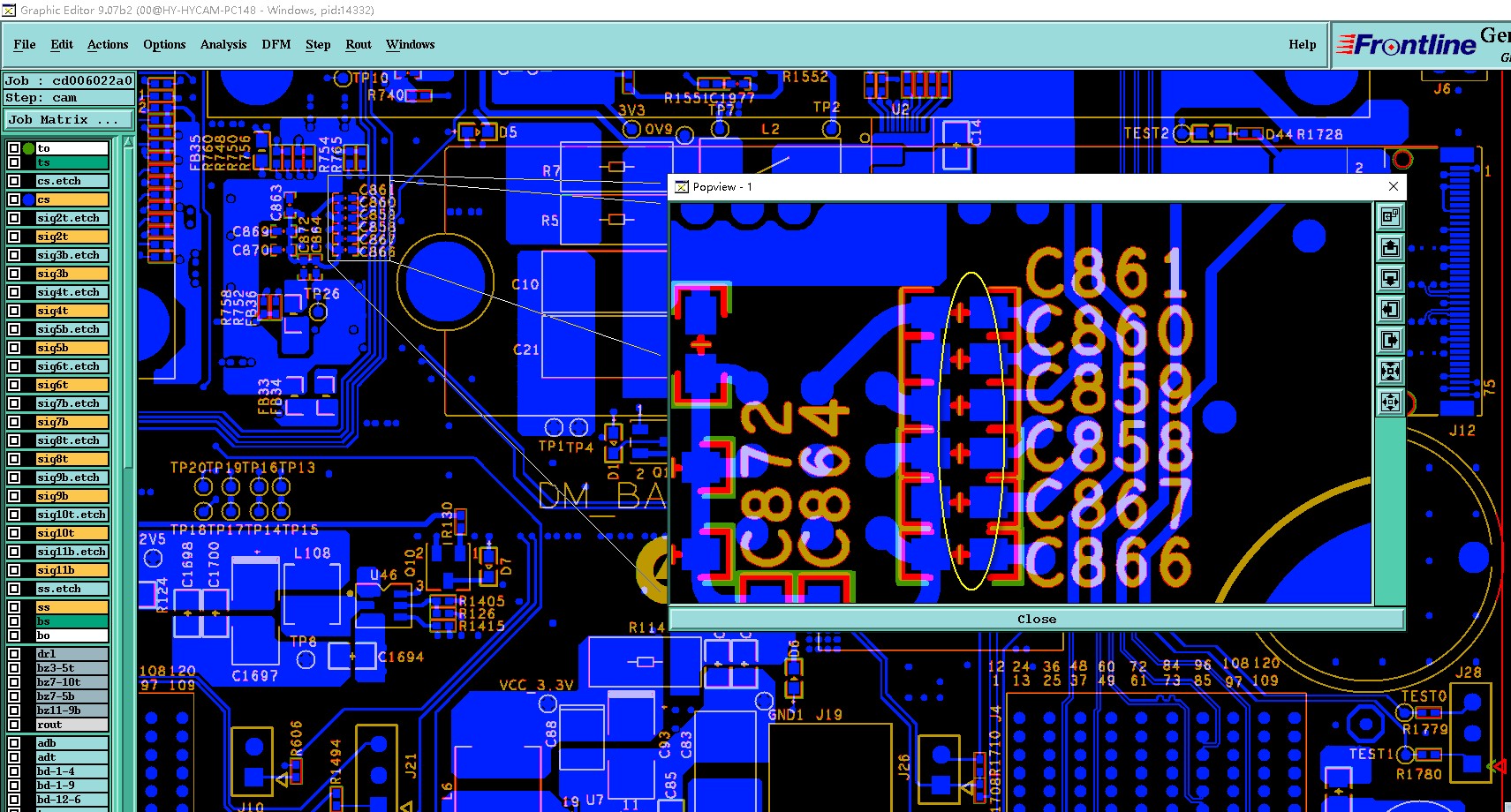Viewport: 1511px width, 812px height.
Task: Tick the checkbox beside layer rout
Action: pos(14,725)
